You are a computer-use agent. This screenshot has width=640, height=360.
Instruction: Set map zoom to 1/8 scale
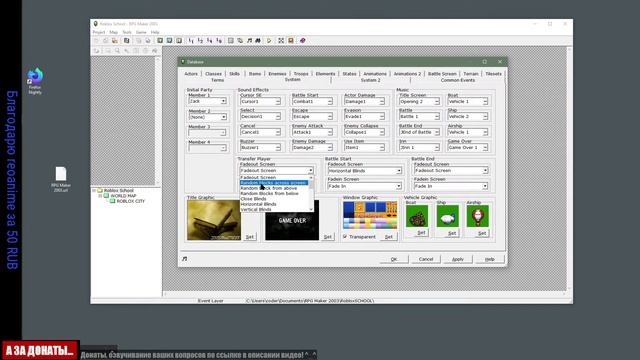click(219, 40)
